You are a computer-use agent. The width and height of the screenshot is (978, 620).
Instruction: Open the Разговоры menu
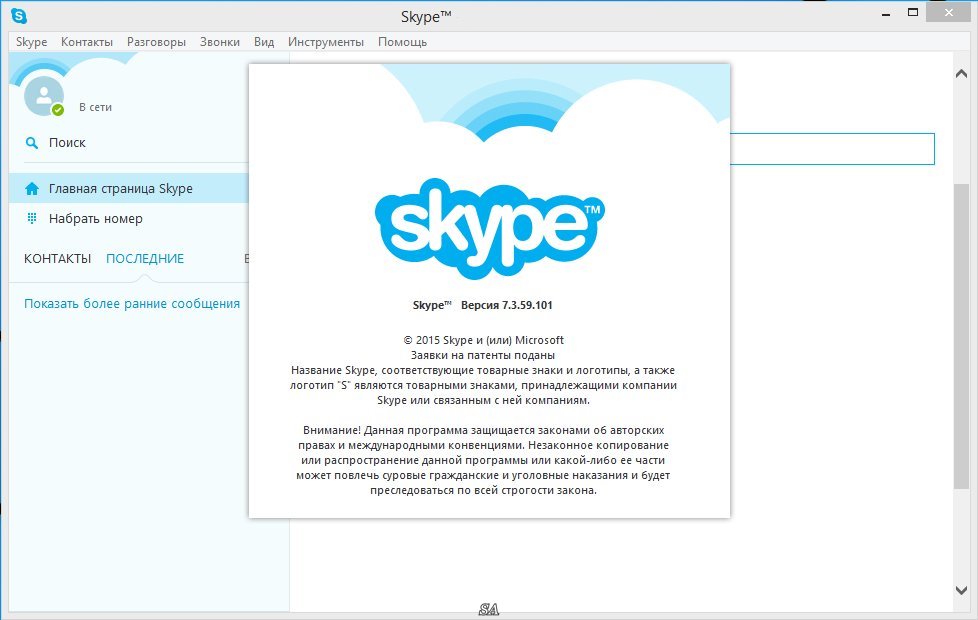[x=157, y=42]
